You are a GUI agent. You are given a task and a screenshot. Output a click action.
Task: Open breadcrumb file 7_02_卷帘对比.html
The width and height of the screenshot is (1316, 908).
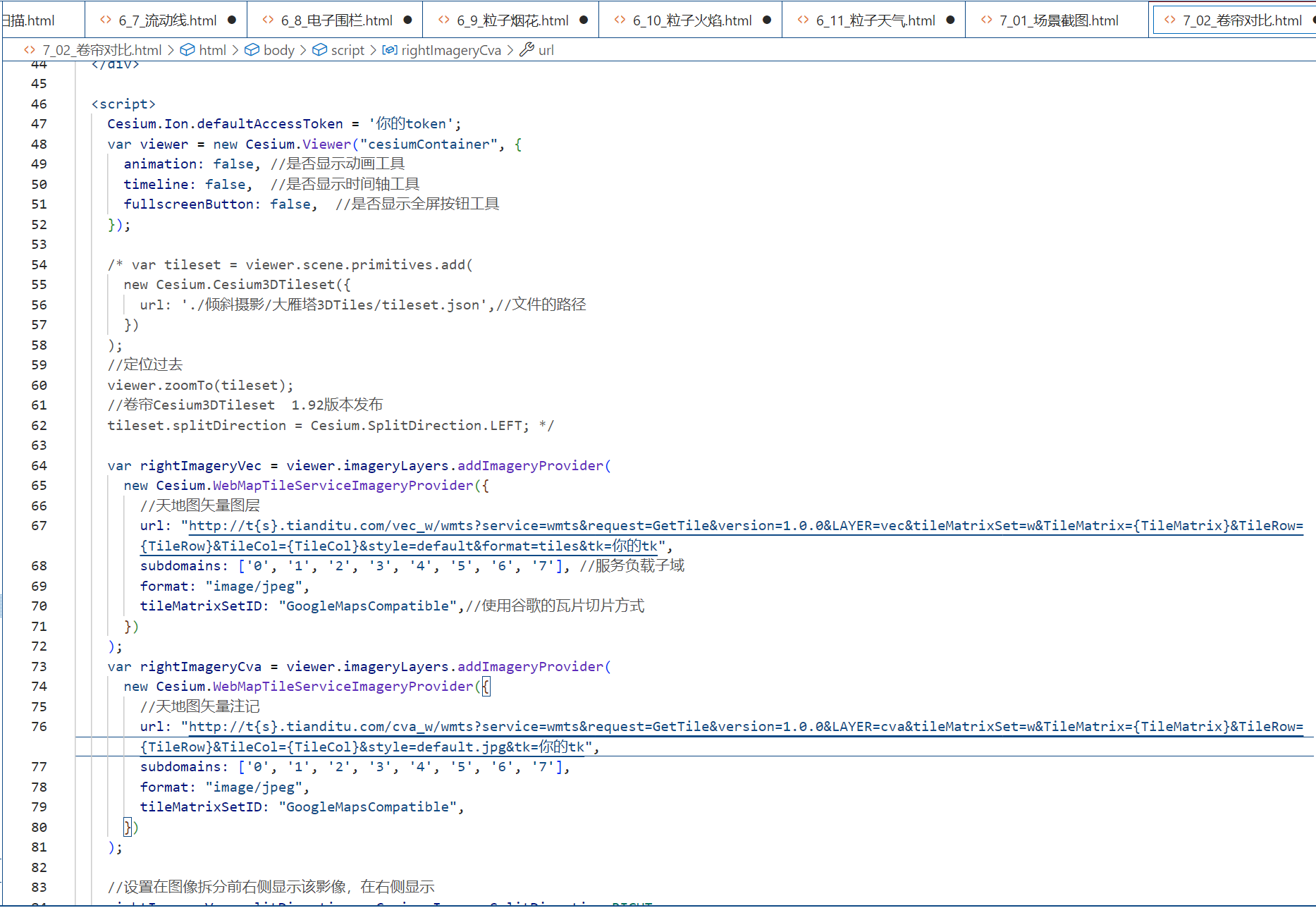pos(102,50)
